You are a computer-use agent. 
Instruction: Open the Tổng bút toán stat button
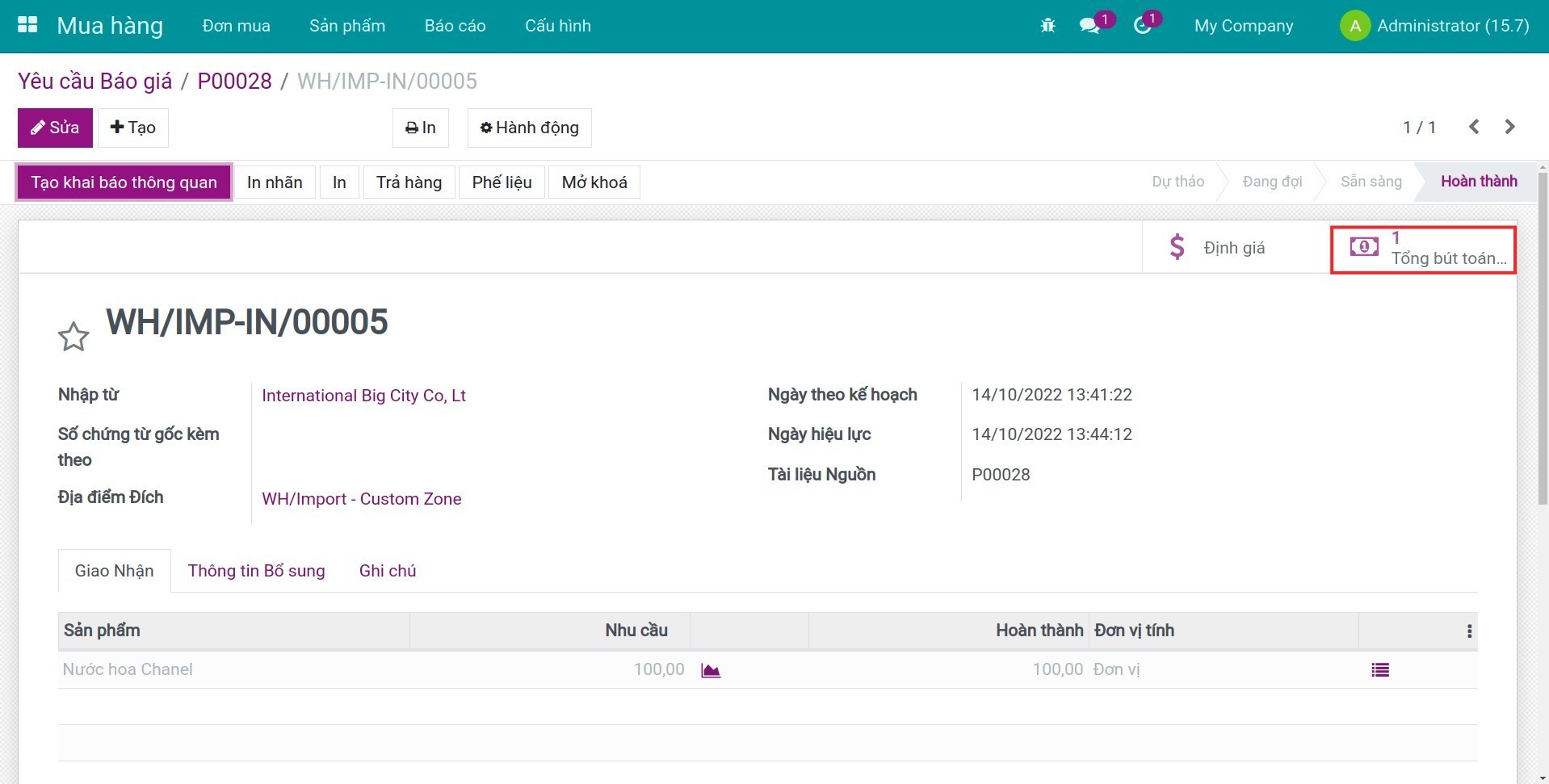1423,249
